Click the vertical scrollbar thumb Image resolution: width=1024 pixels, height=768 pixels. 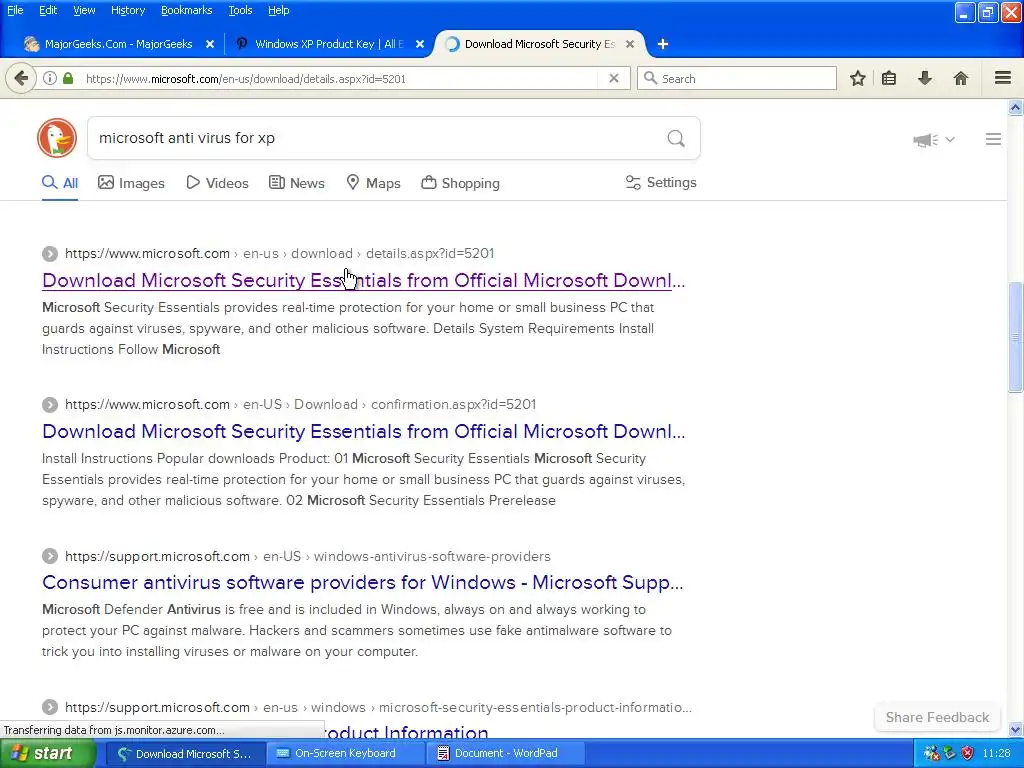click(x=1015, y=337)
